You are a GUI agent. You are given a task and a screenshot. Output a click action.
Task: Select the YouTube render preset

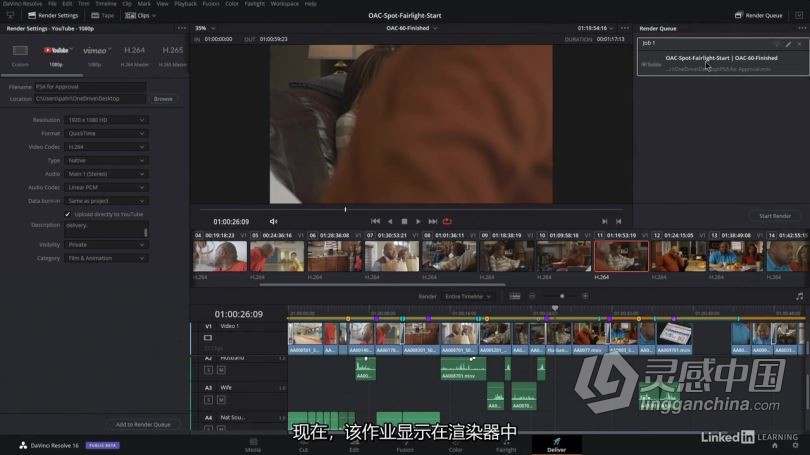56,51
